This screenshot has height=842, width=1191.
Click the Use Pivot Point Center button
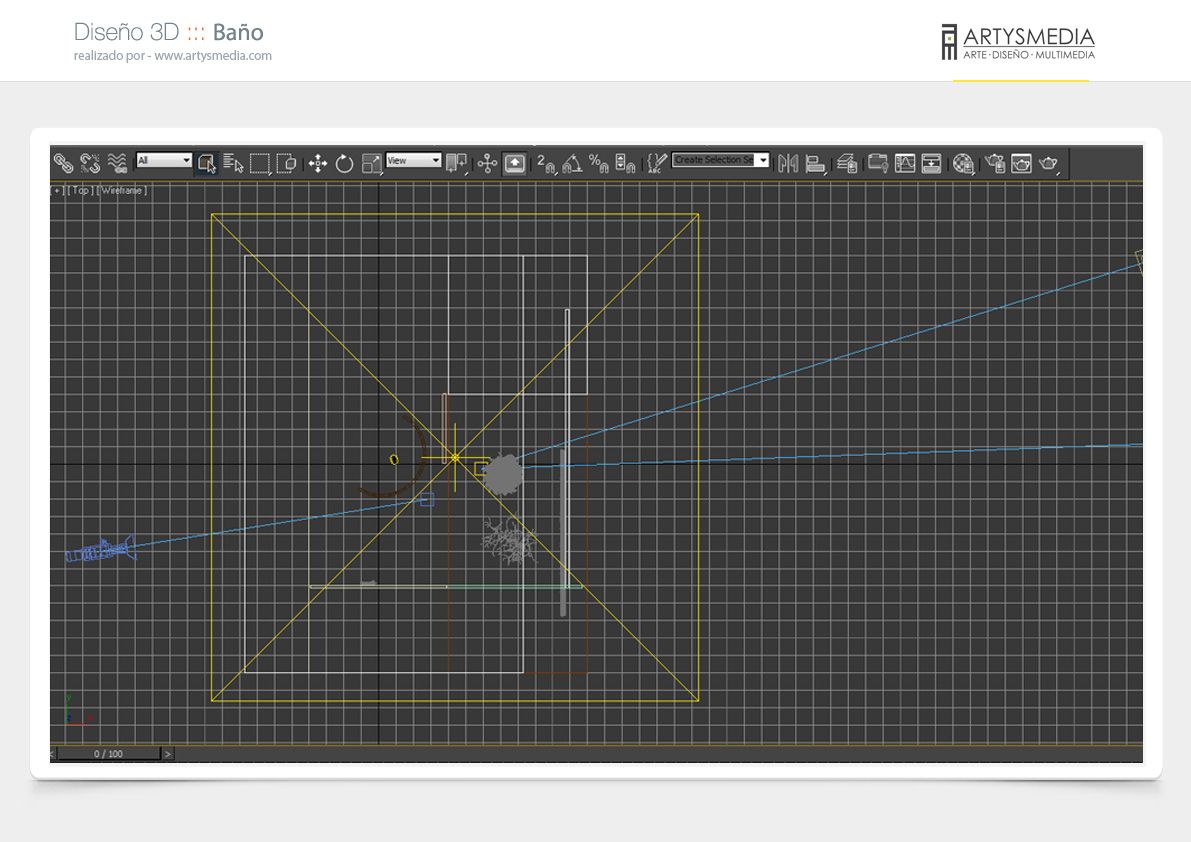[x=456, y=163]
